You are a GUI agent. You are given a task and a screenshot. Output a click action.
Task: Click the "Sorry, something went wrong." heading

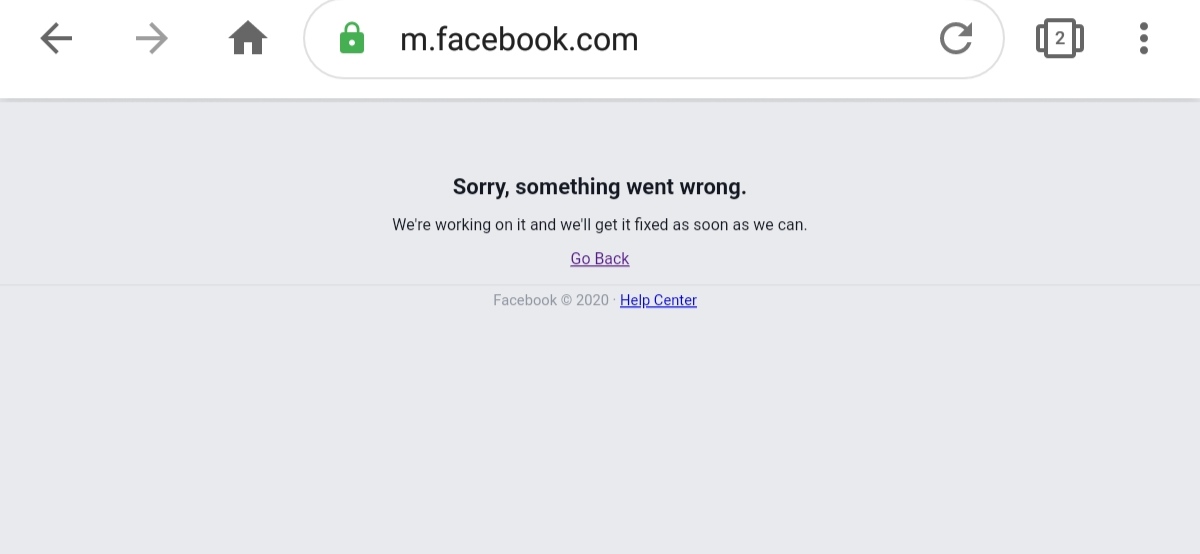[600, 187]
